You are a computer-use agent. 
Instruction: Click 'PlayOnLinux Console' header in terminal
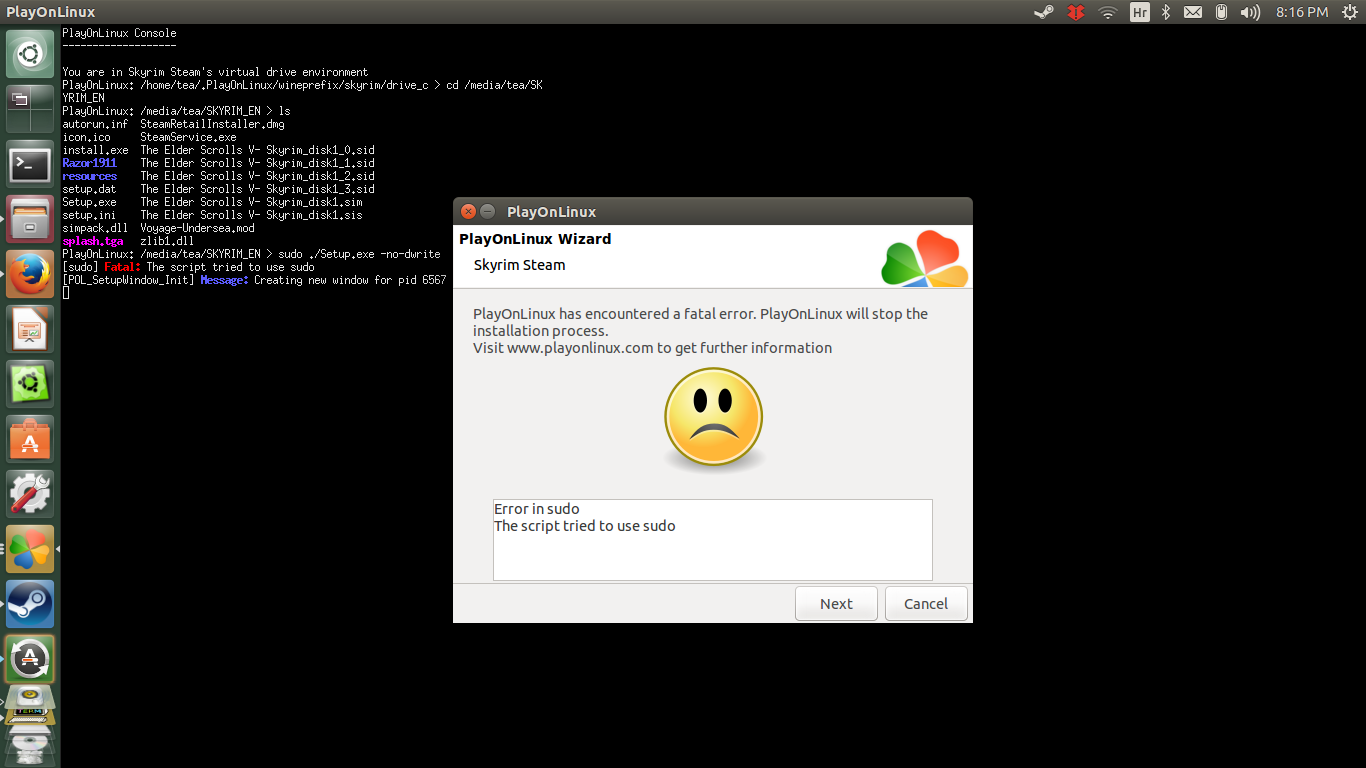pos(119,33)
